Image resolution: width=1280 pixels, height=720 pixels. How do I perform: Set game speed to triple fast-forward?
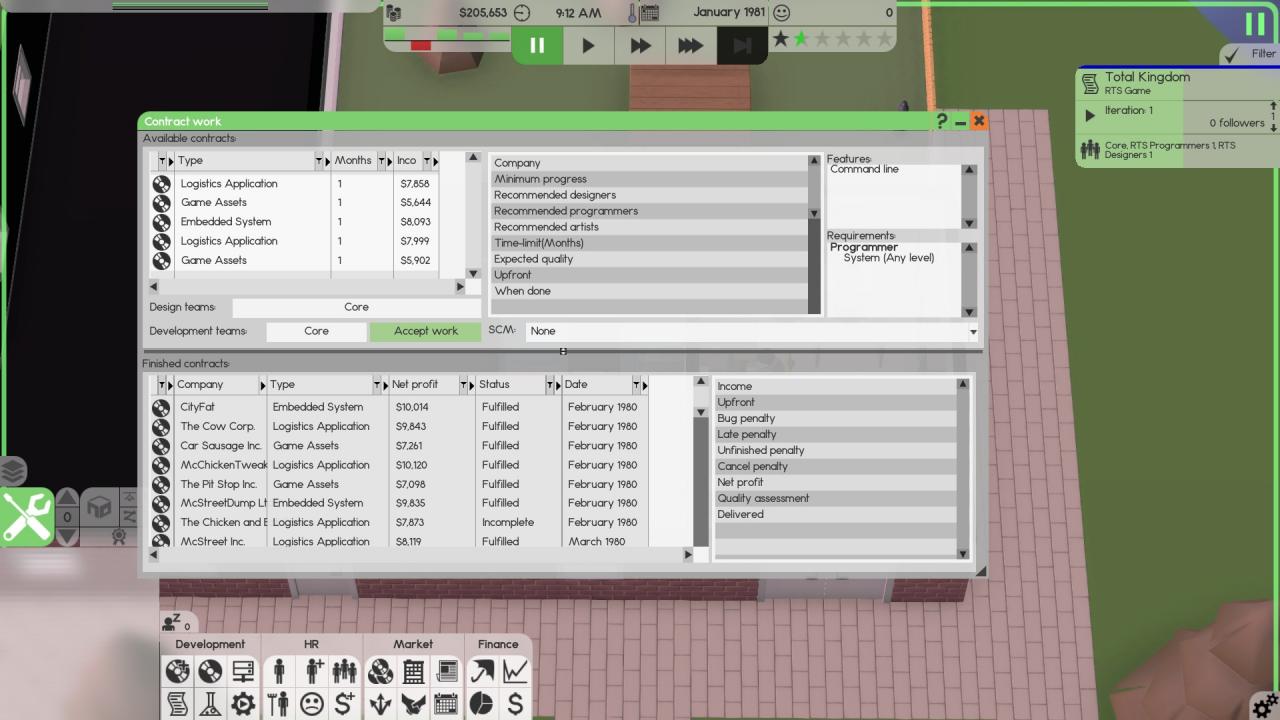[690, 45]
